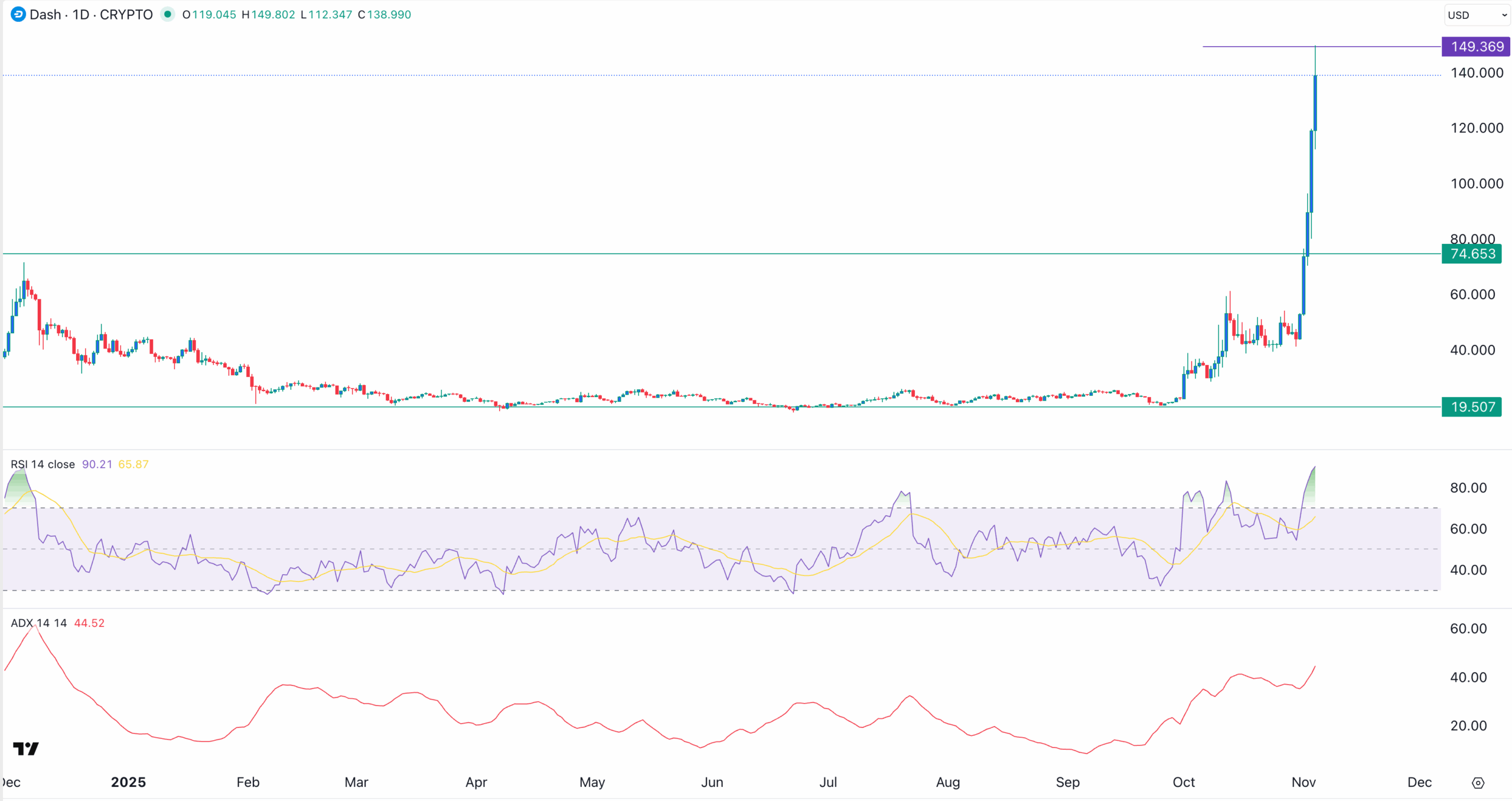Screen dimensions: 1512x801
Task: Click the 140.000 price axis label
Action: pyautogui.click(x=1477, y=73)
